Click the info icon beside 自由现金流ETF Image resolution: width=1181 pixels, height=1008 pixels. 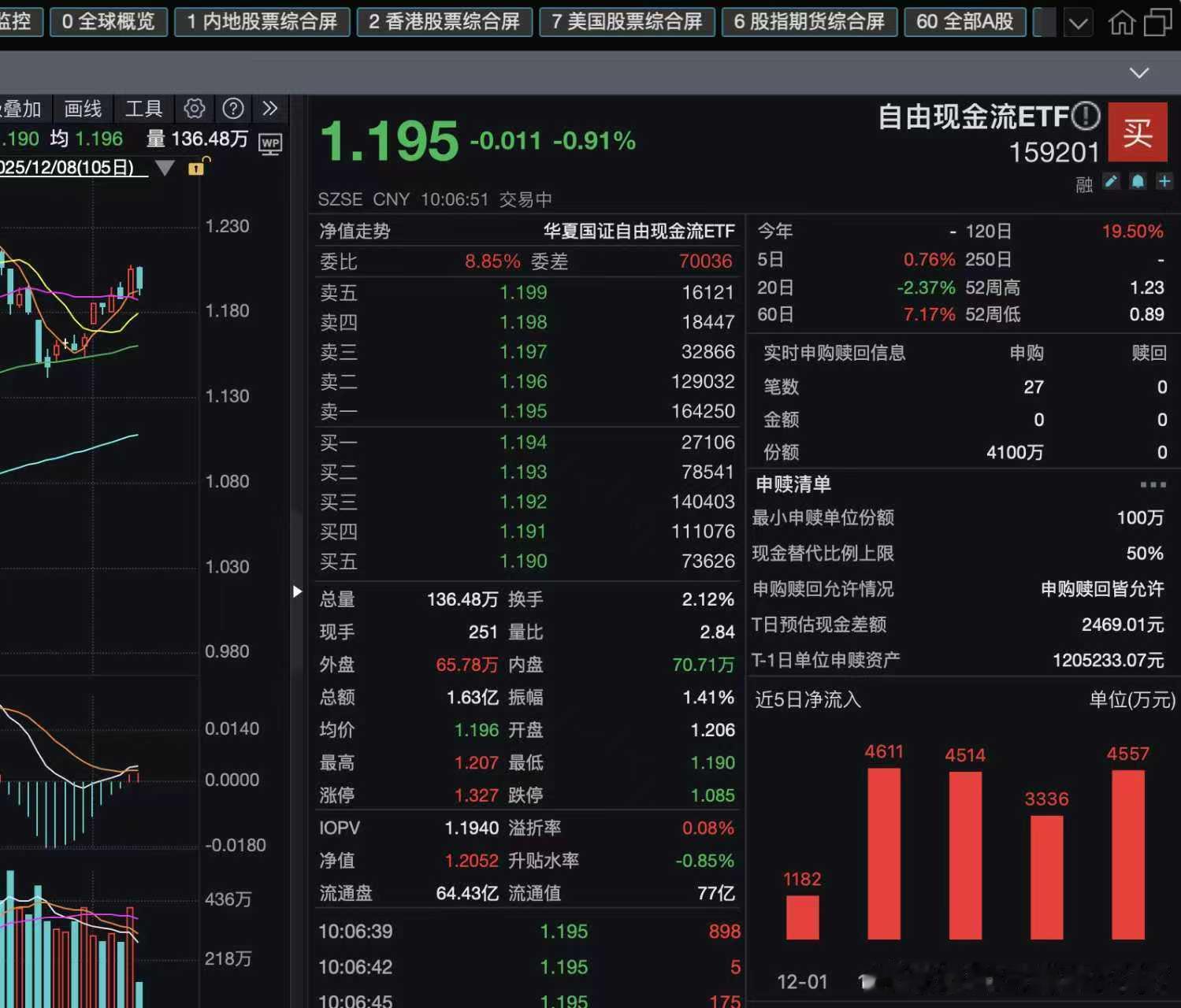pyautogui.click(x=1086, y=116)
